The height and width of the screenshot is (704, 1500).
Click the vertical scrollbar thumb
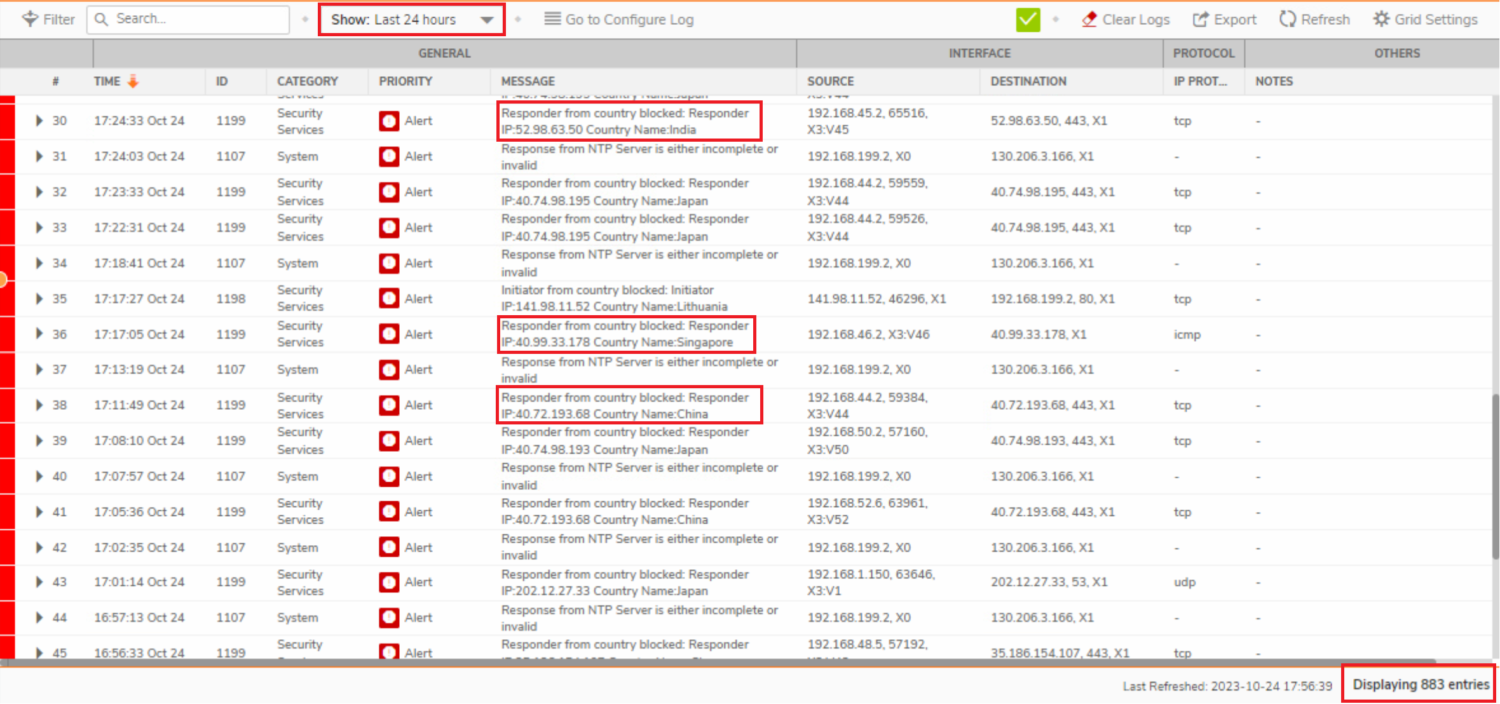[x=1495, y=475]
